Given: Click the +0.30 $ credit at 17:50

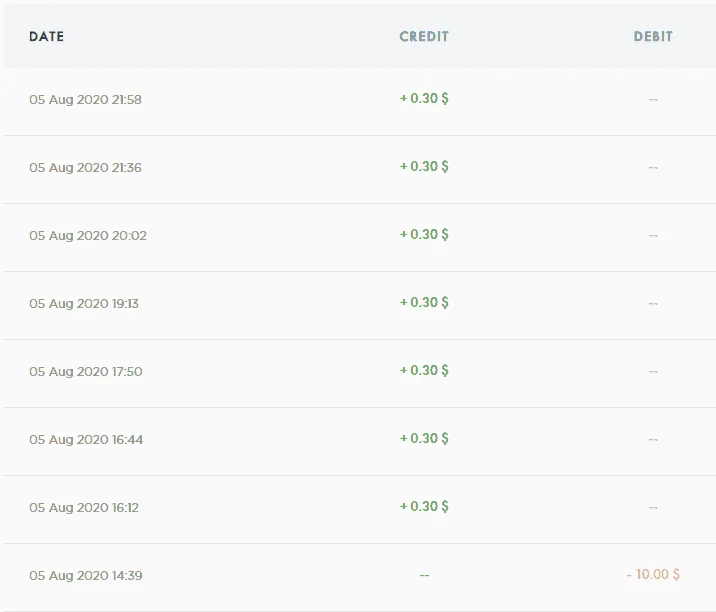Looking at the screenshot, I should click(x=424, y=371).
